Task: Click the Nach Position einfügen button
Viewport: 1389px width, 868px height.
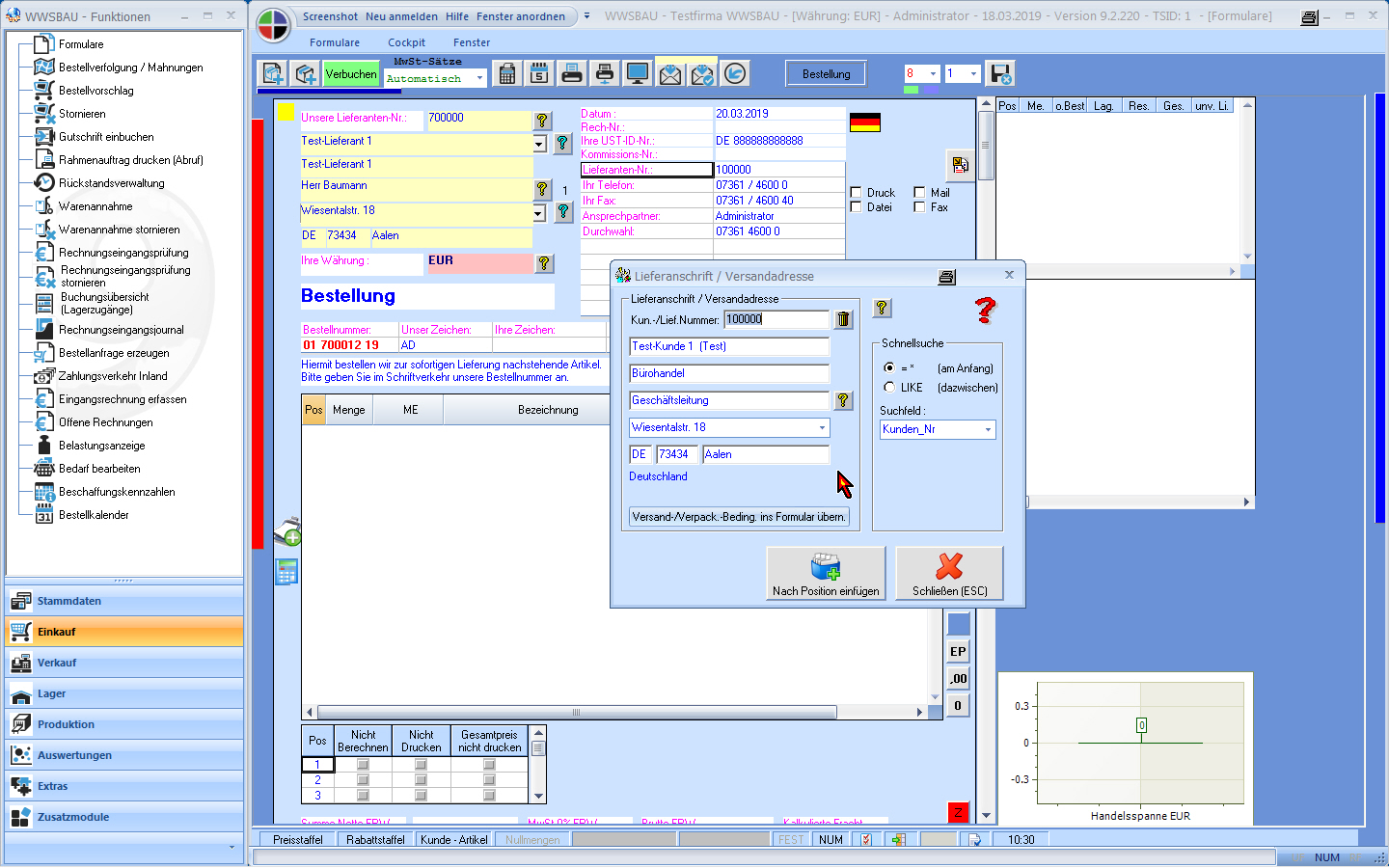Action: (x=826, y=573)
